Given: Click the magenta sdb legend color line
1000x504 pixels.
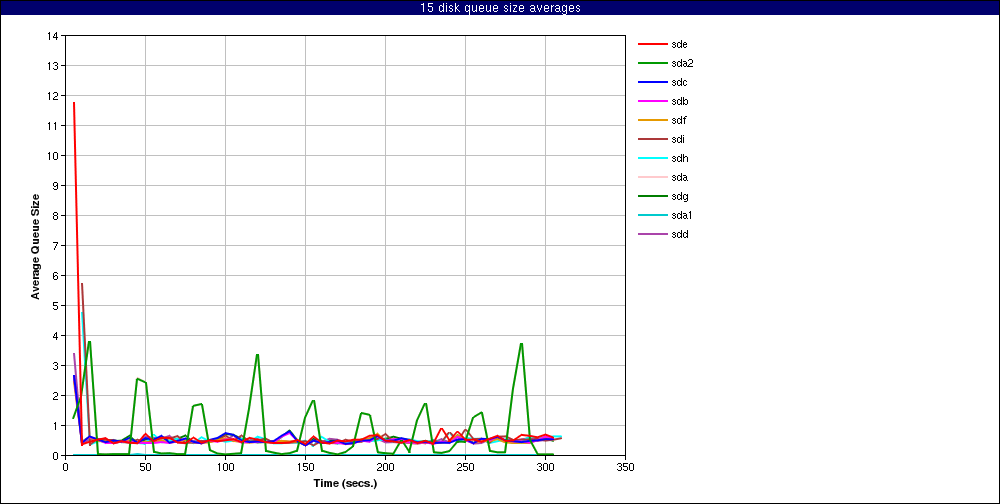Looking at the screenshot, I should (x=652, y=101).
